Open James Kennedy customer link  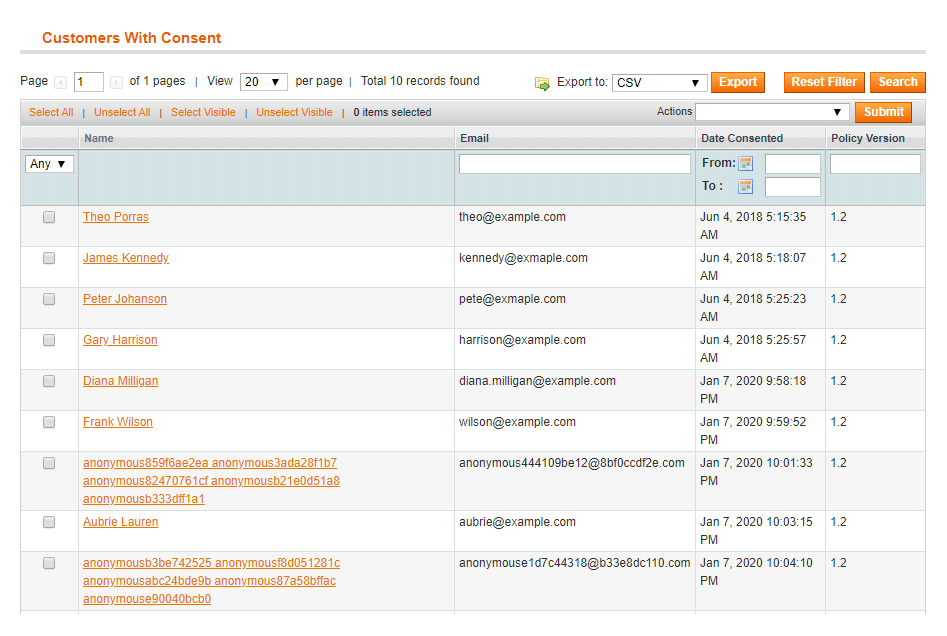click(x=126, y=258)
